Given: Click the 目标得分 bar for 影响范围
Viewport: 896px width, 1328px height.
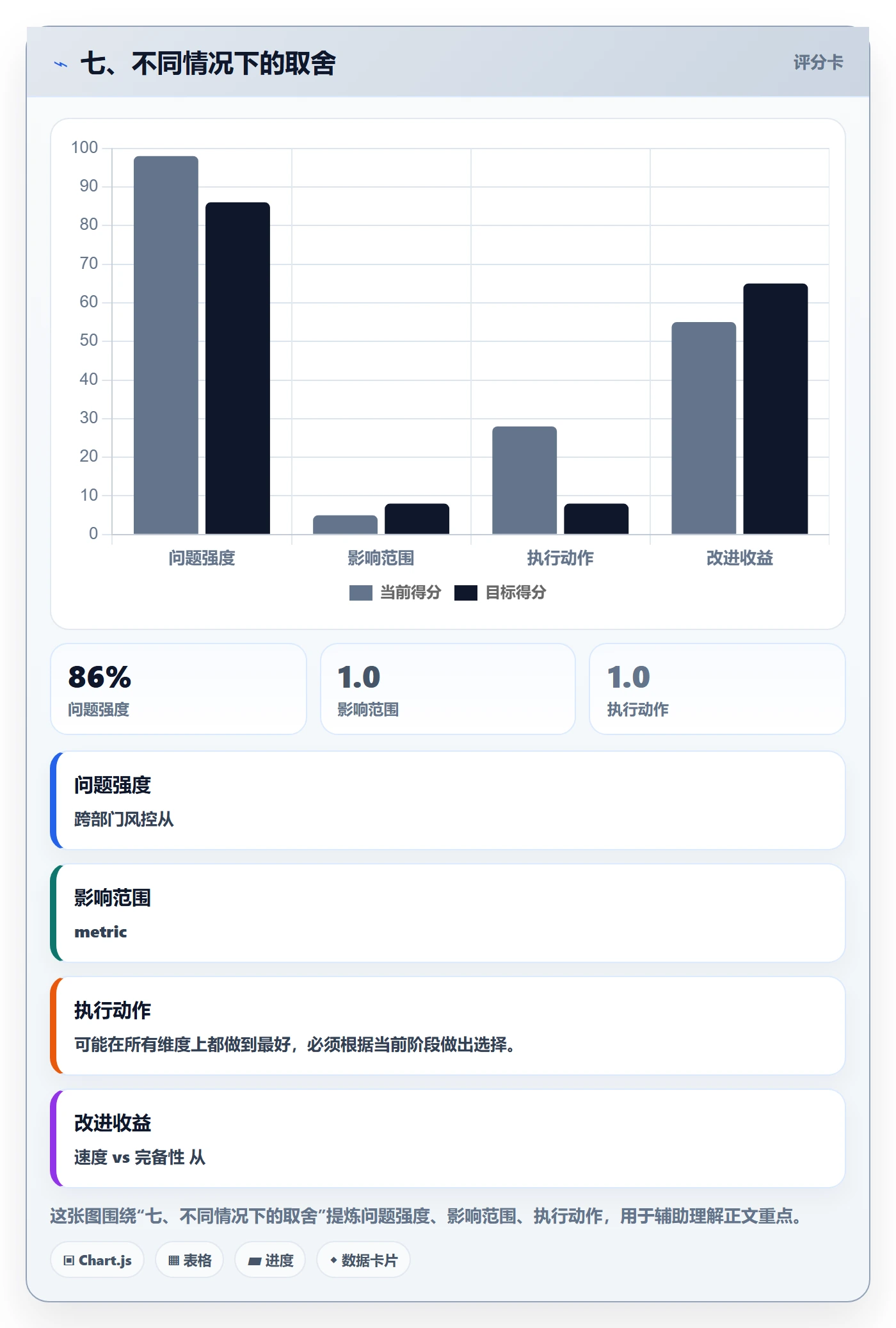Looking at the screenshot, I should point(417,519).
